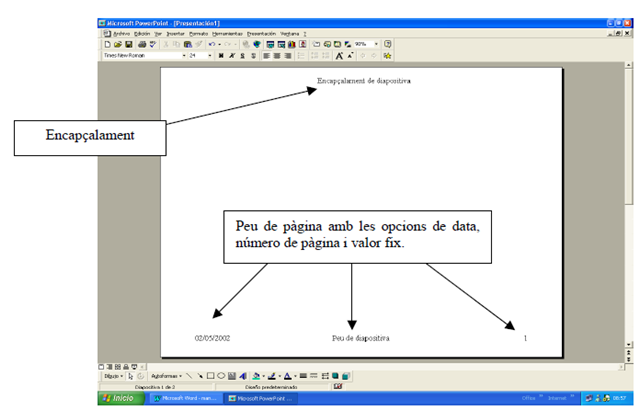Save the presentation with the floppy disk icon

click(129, 44)
